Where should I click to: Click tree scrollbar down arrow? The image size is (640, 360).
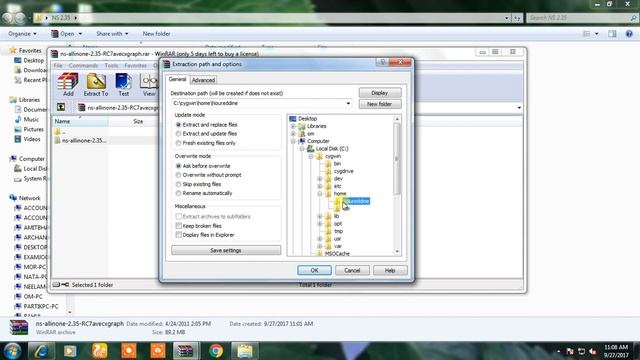pos(397,252)
